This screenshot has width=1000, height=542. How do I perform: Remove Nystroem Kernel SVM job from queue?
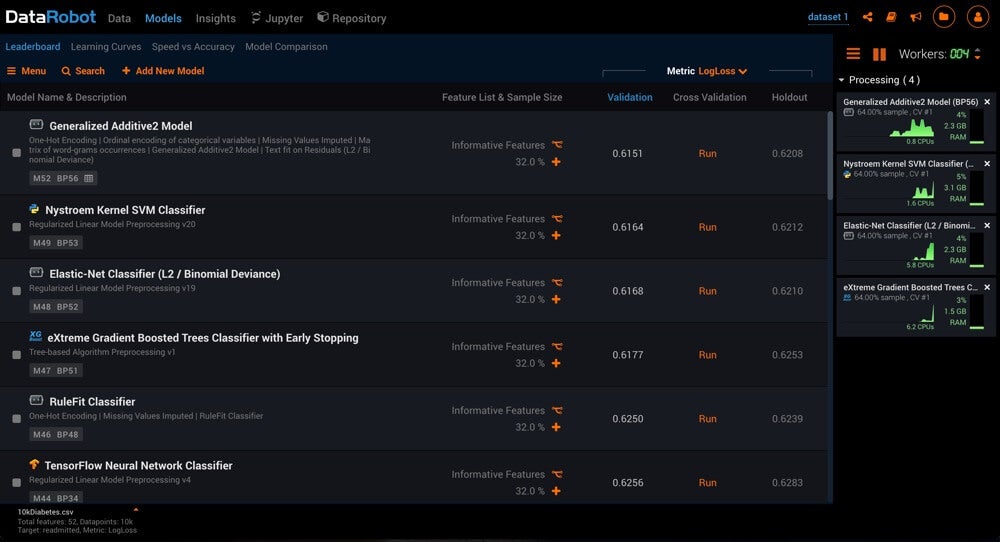987,164
